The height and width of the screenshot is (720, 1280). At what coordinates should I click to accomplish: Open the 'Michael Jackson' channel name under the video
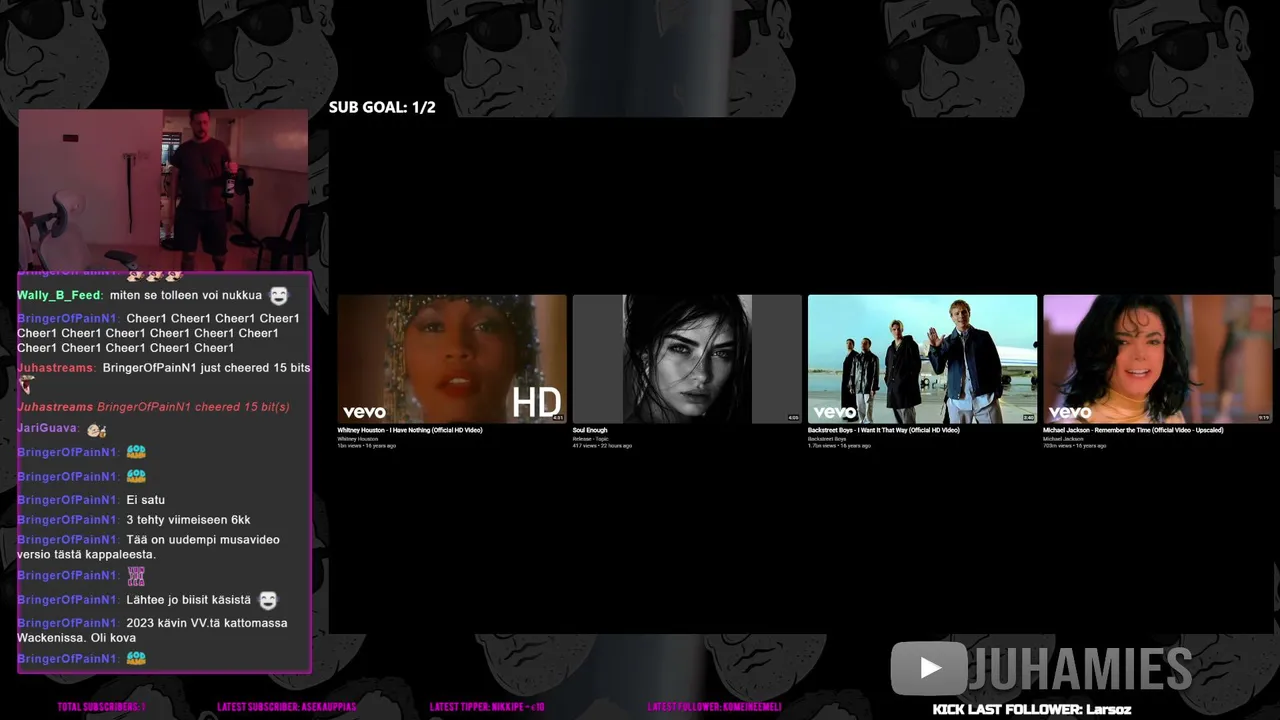point(1063,438)
